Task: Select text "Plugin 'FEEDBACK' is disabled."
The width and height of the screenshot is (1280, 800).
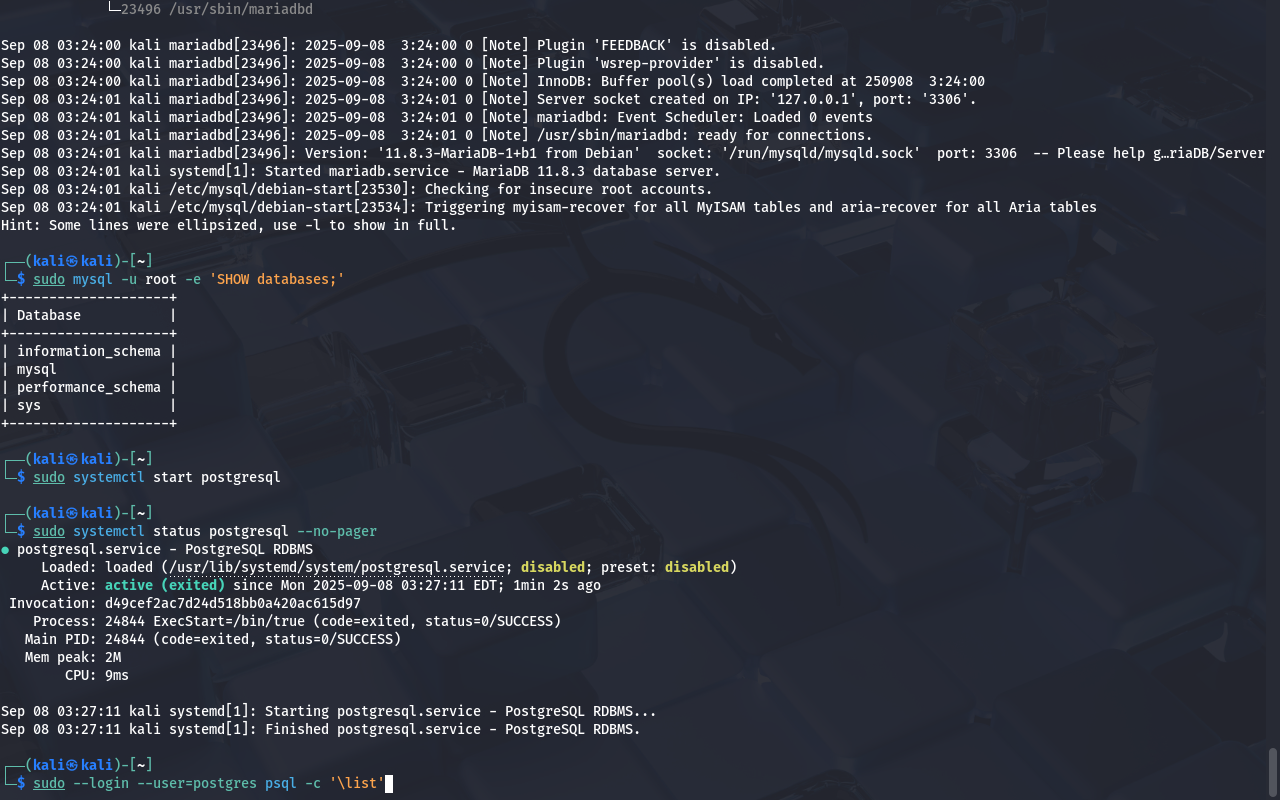Action: 656,45
